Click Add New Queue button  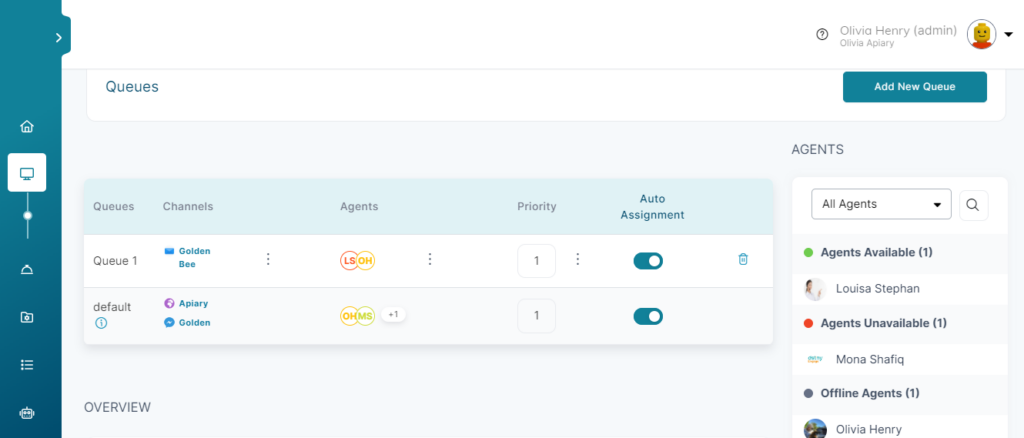pos(914,87)
